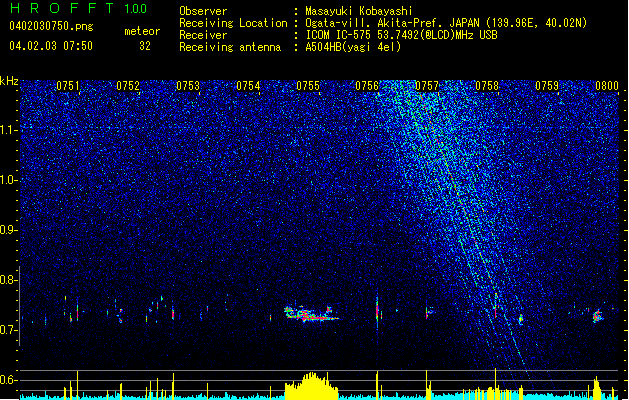Click the 0751 time marker

pyautogui.click(x=68, y=86)
